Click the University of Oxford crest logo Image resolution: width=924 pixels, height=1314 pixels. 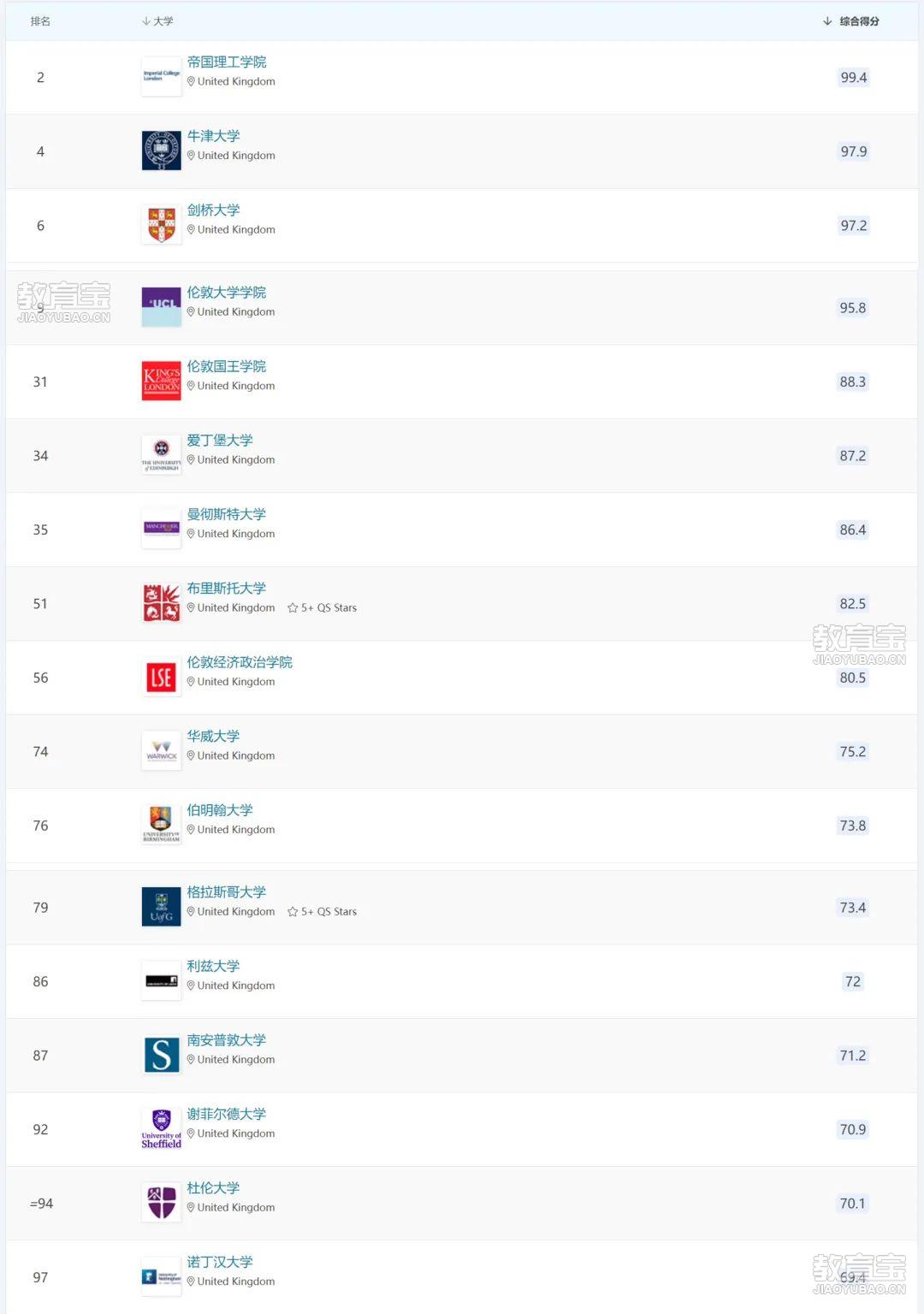point(162,151)
